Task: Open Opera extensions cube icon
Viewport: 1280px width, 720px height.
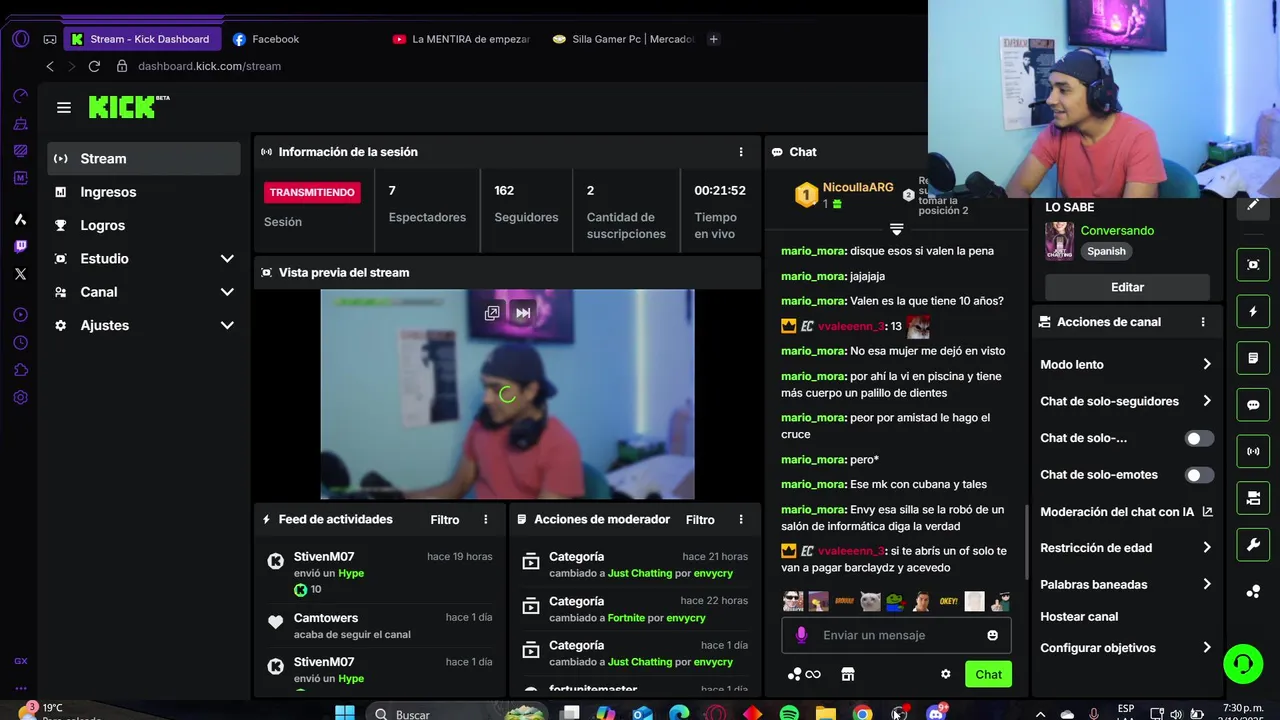Action: (21, 370)
